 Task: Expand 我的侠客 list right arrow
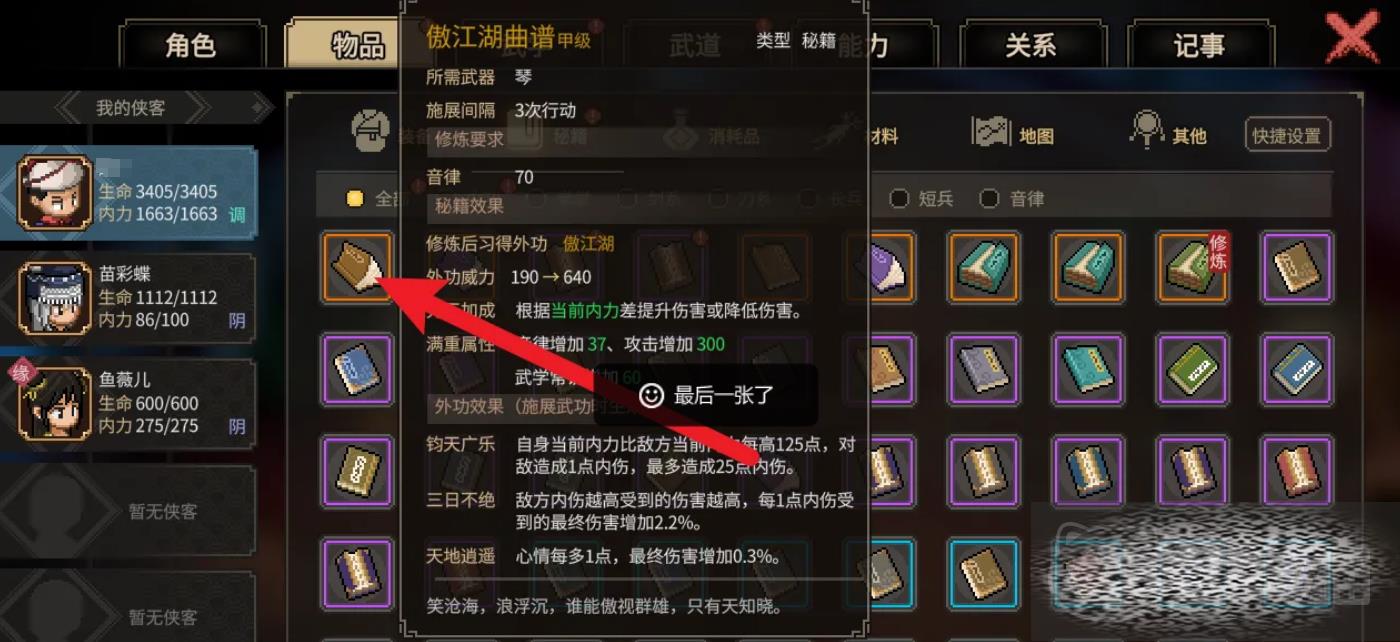click(x=197, y=107)
